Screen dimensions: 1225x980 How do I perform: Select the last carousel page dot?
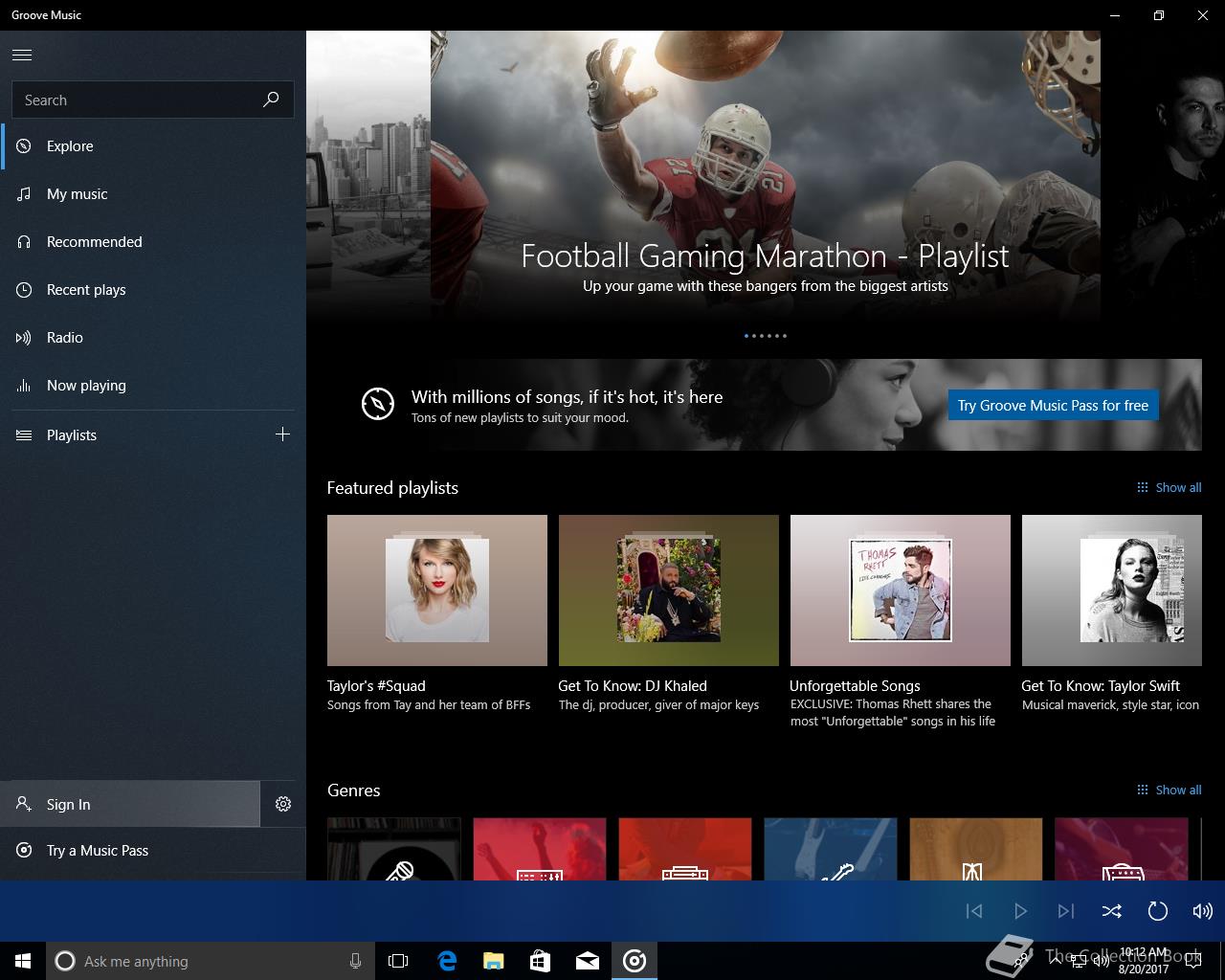tap(785, 336)
